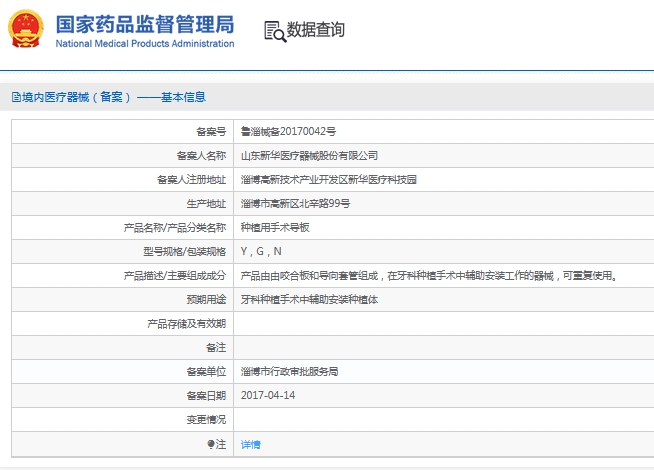
Task: Select filing number 鲁淄械备20170042号
Action: tap(288, 131)
